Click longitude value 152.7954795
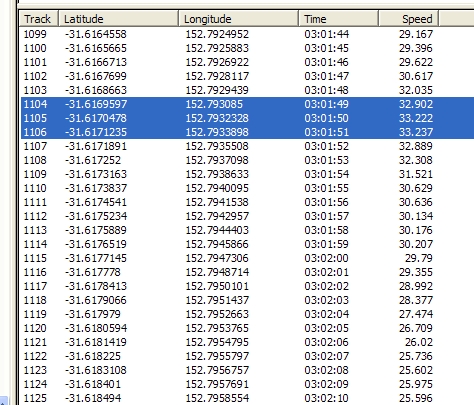474x405 pixels. pyautogui.click(x=217, y=342)
